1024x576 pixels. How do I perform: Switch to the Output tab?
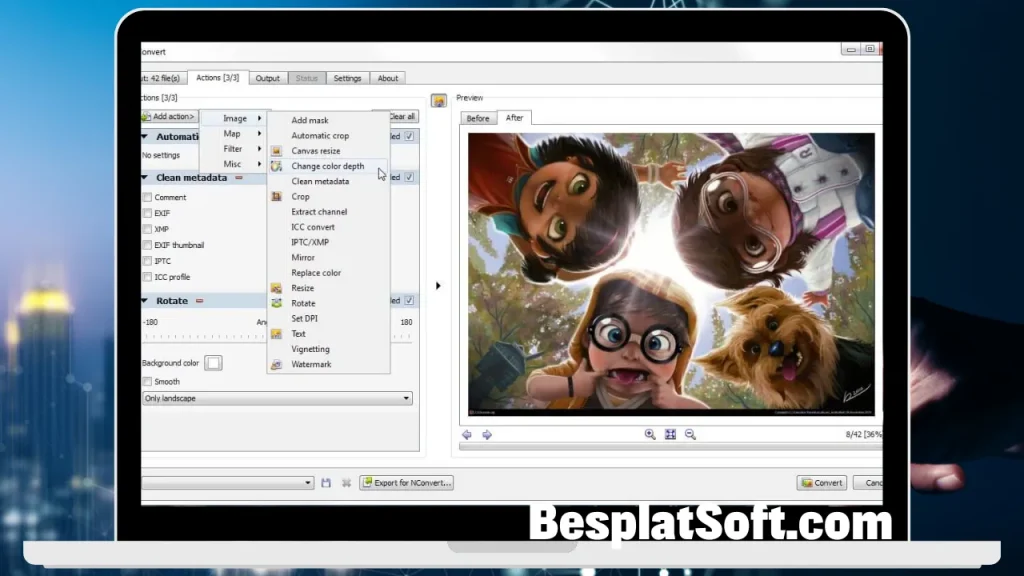pyautogui.click(x=266, y=77)
